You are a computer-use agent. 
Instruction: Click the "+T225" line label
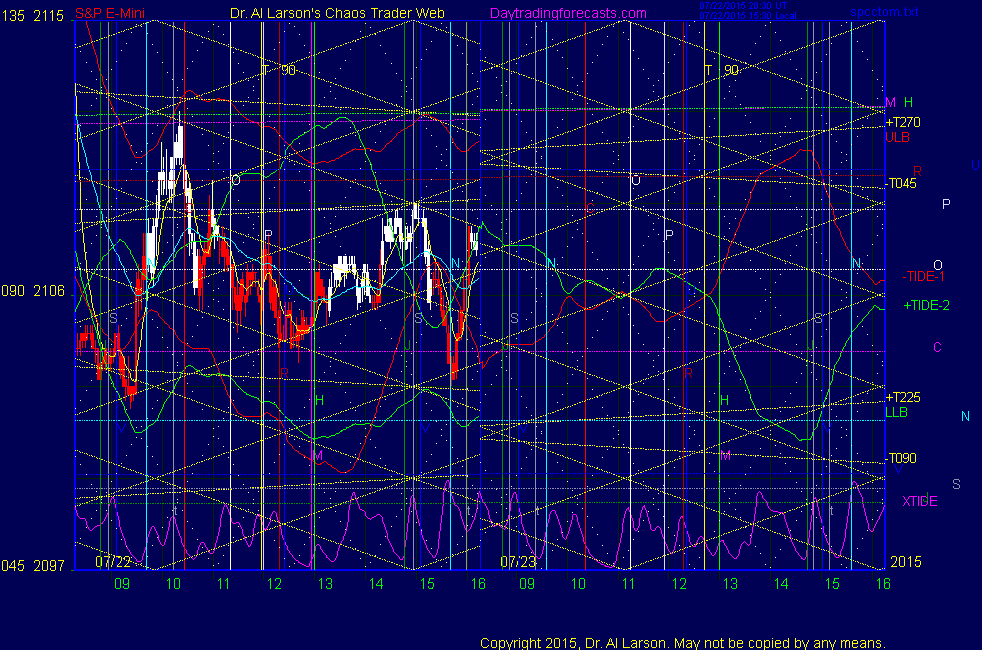[x=903, y=397]
